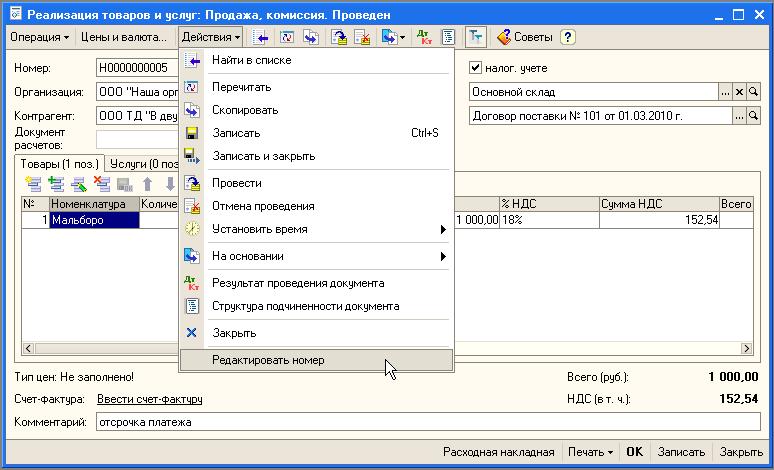Click the '18%' cell in % НДС column
This screenshot has height=470, width=774.
click(x=549, y=220)
